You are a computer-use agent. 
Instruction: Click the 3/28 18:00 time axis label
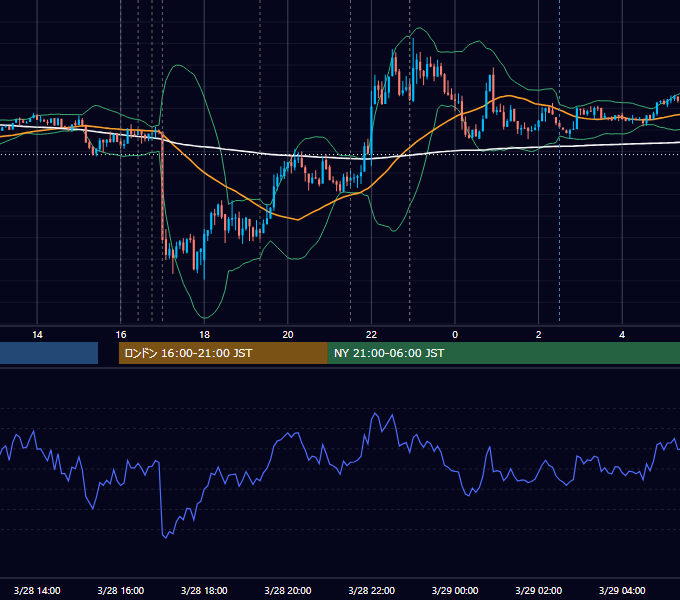[x=204, y=590]
